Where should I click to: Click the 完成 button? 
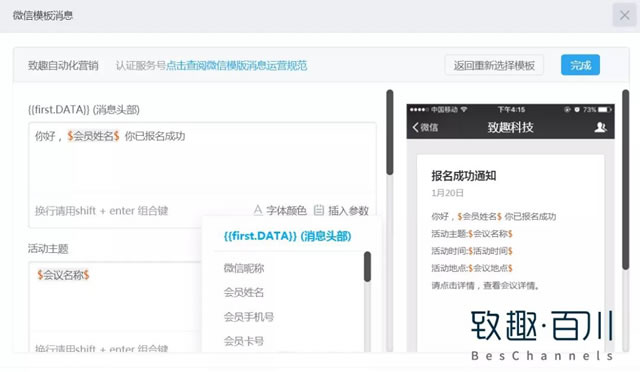coord(580,65)
